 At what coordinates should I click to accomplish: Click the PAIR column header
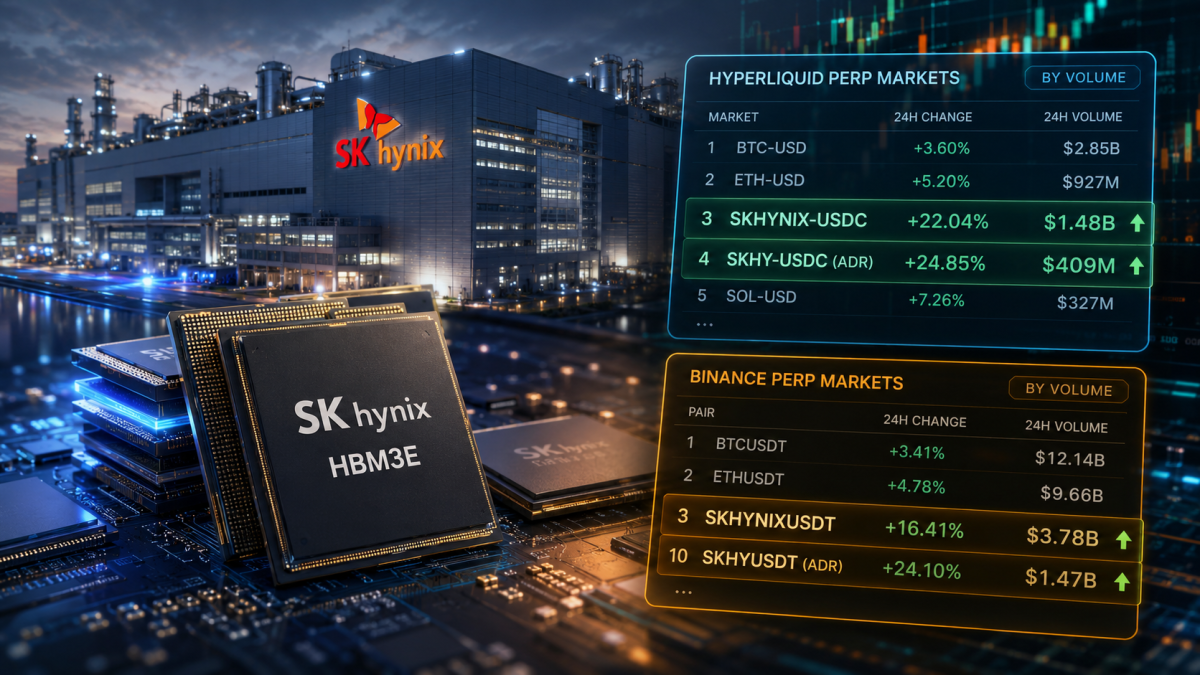702,412
